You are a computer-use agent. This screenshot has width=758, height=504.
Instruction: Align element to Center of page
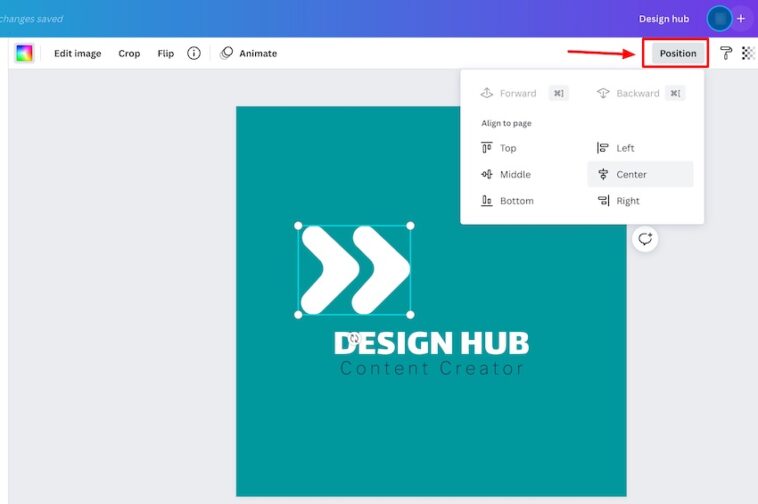[x=622, y=174]
